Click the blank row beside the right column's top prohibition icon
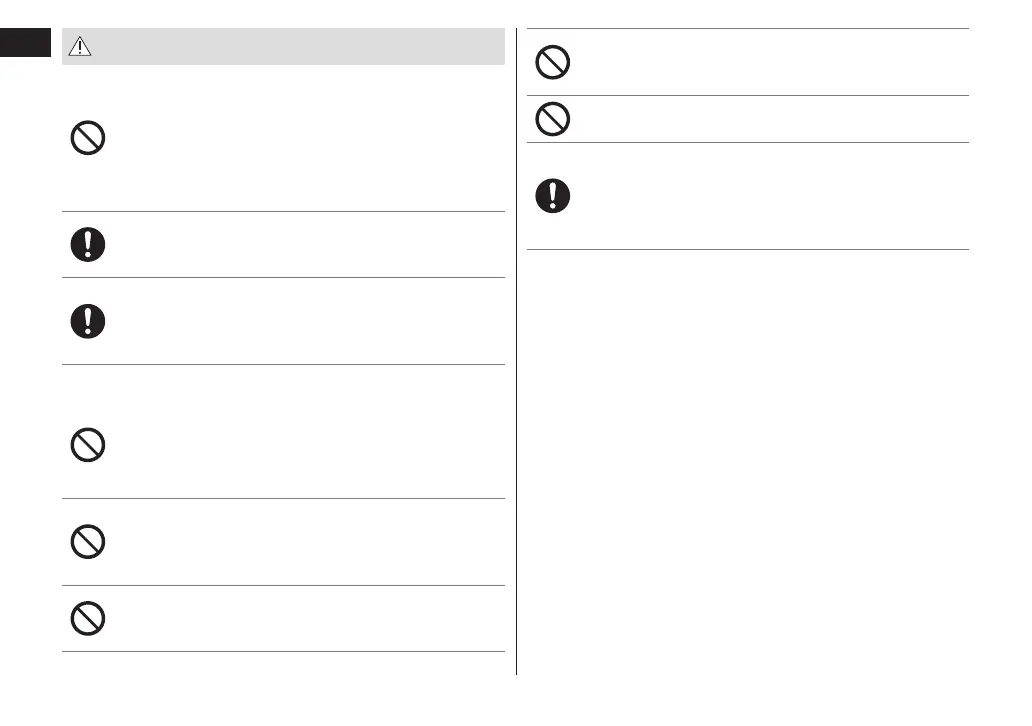The height and width of the screenshot is (726, 1032). click(x=760, y=62)
